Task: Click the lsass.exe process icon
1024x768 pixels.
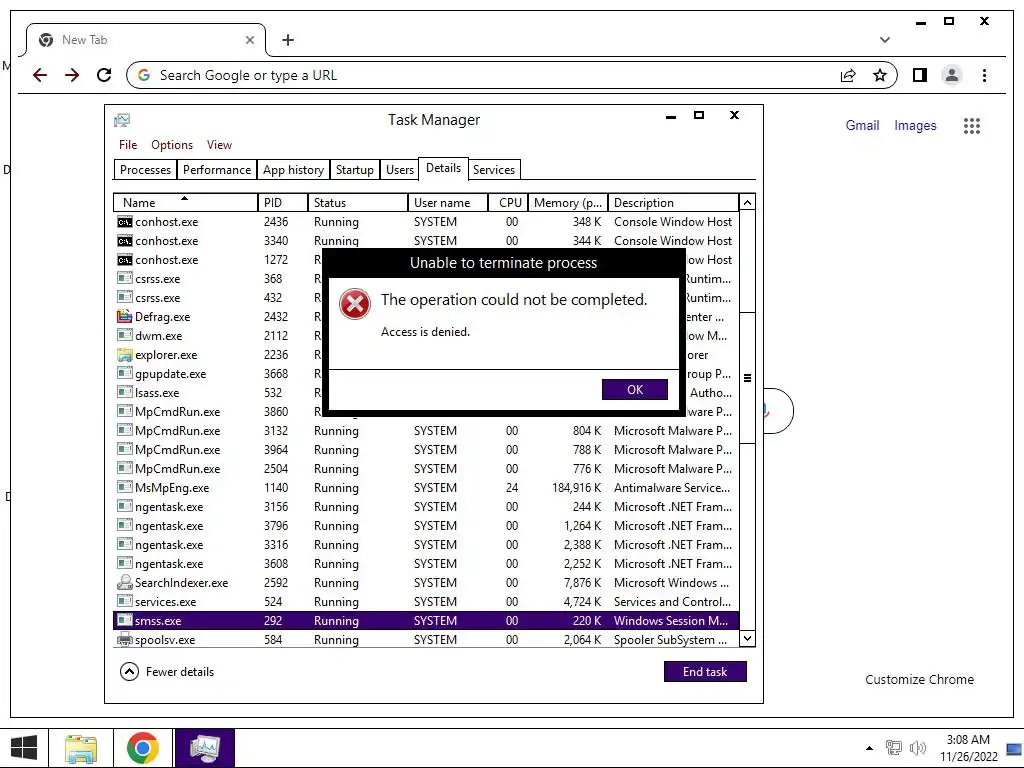Action: [124, 392]
